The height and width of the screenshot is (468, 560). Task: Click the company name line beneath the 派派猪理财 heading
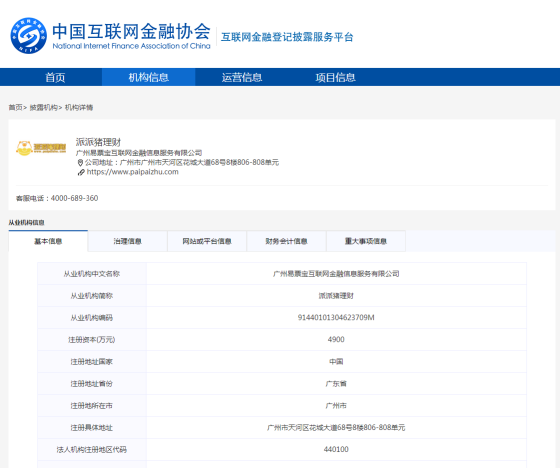139,153
